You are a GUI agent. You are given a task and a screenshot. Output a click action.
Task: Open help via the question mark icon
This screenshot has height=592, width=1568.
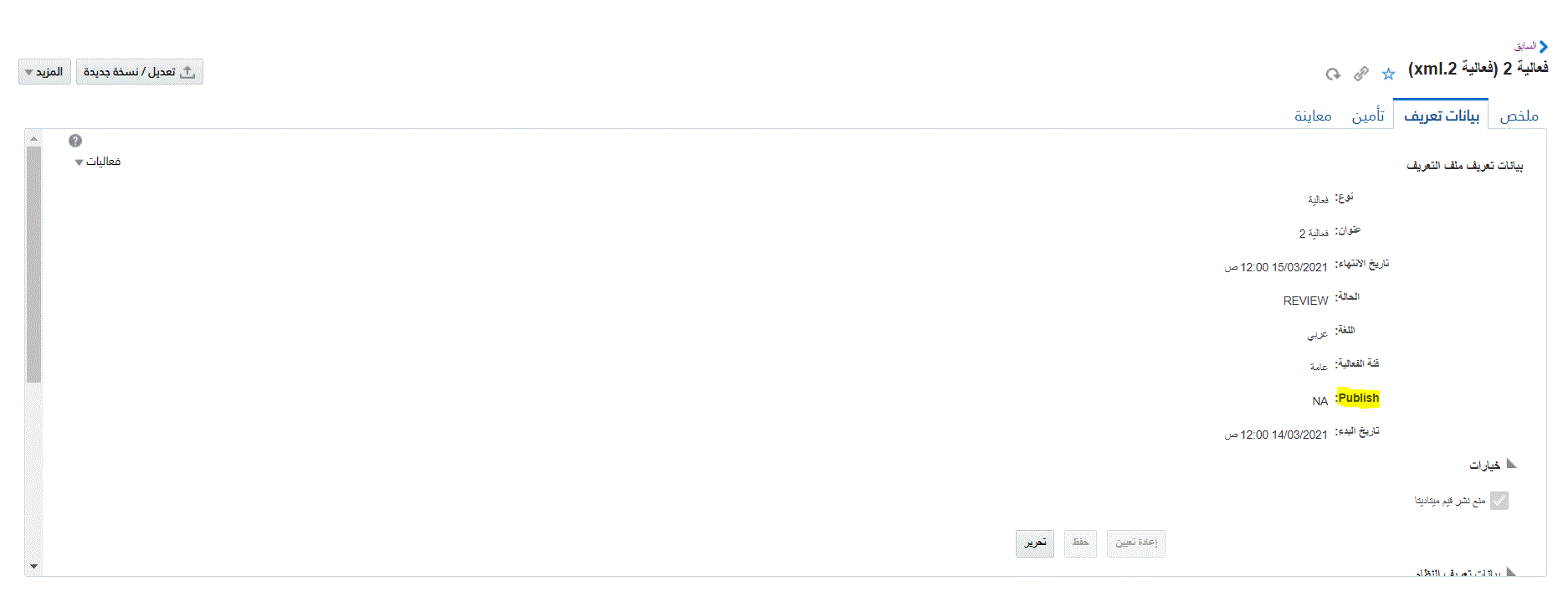click(x=75, y=141)
